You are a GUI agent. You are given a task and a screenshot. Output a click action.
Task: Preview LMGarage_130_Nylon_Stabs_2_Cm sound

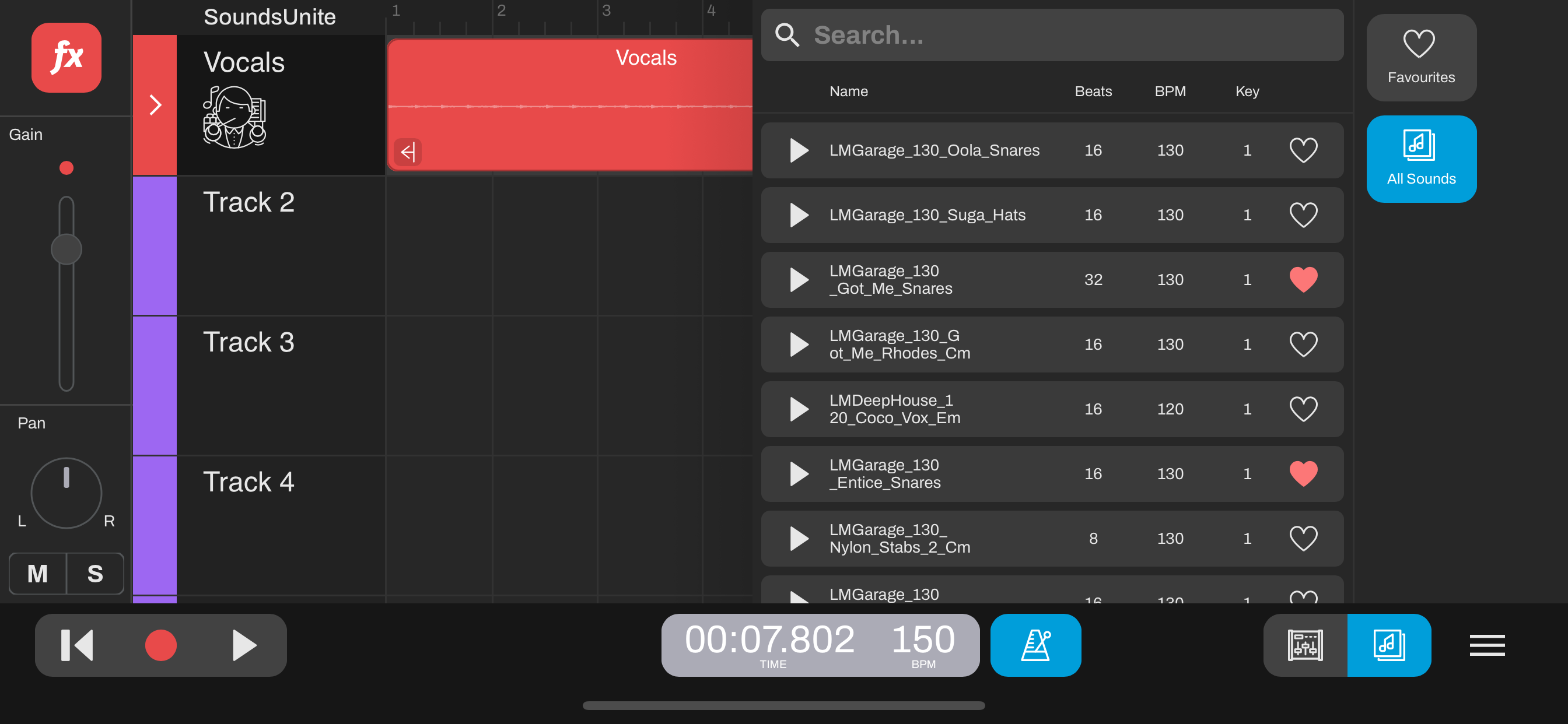pyautogui.click(x=799, y=539)
